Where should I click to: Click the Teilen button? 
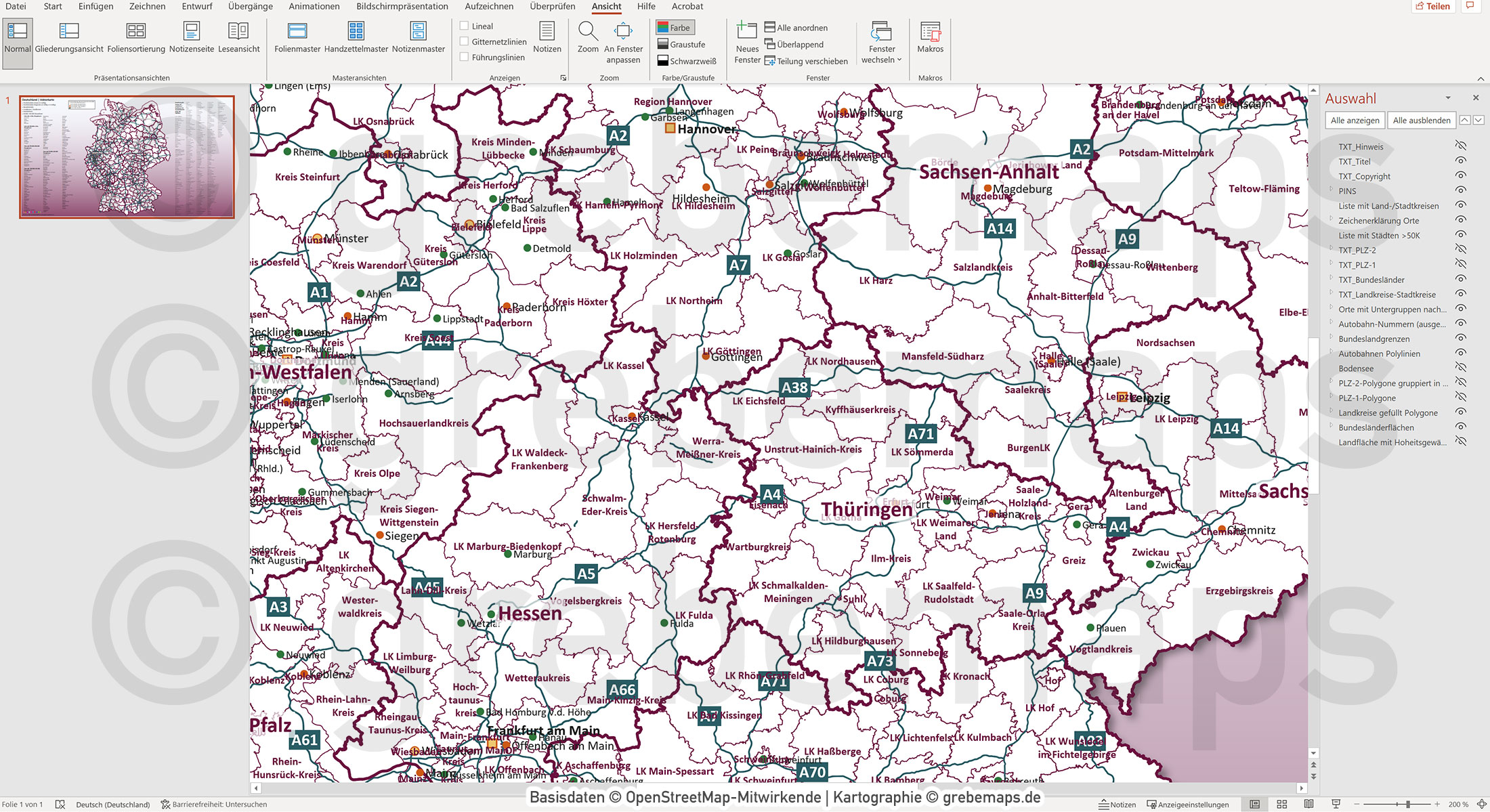tap(1433, 6)
